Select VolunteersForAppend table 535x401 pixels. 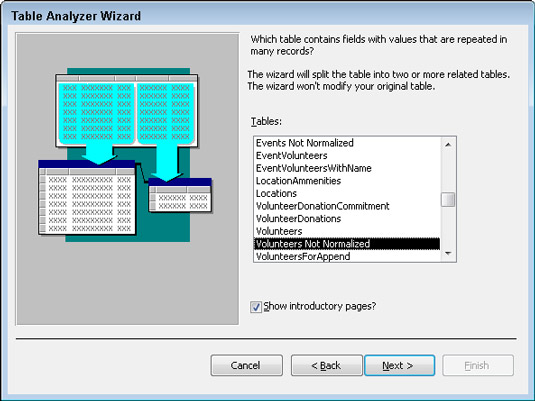347,256
